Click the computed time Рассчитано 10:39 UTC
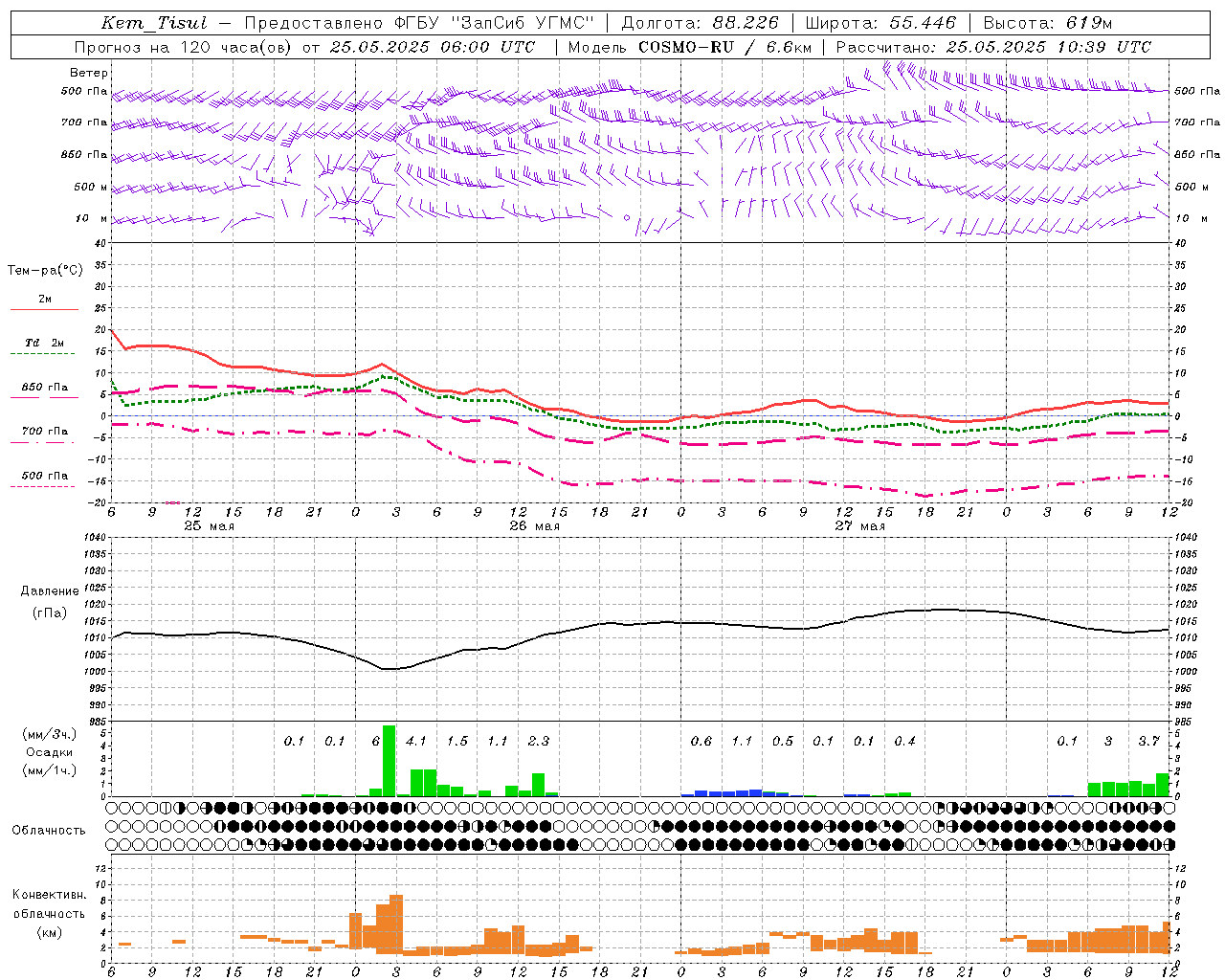Viewport: 1225px width, 980px height. pos(993,47)
